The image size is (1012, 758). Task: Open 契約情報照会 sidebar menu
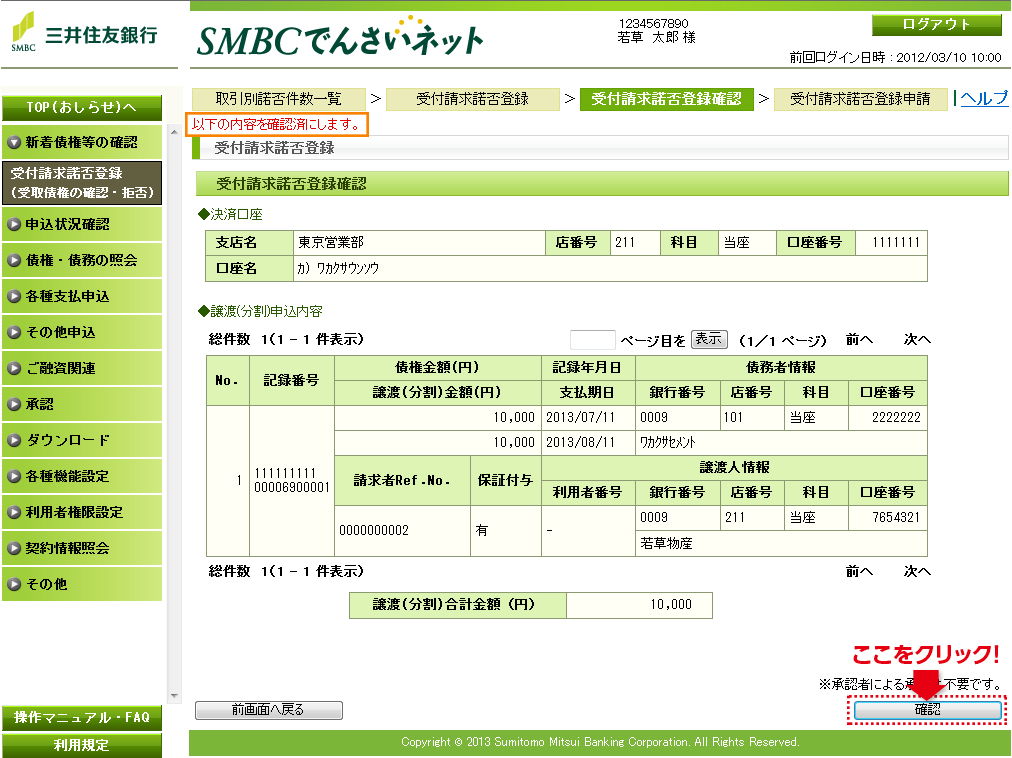pos(82,548)
